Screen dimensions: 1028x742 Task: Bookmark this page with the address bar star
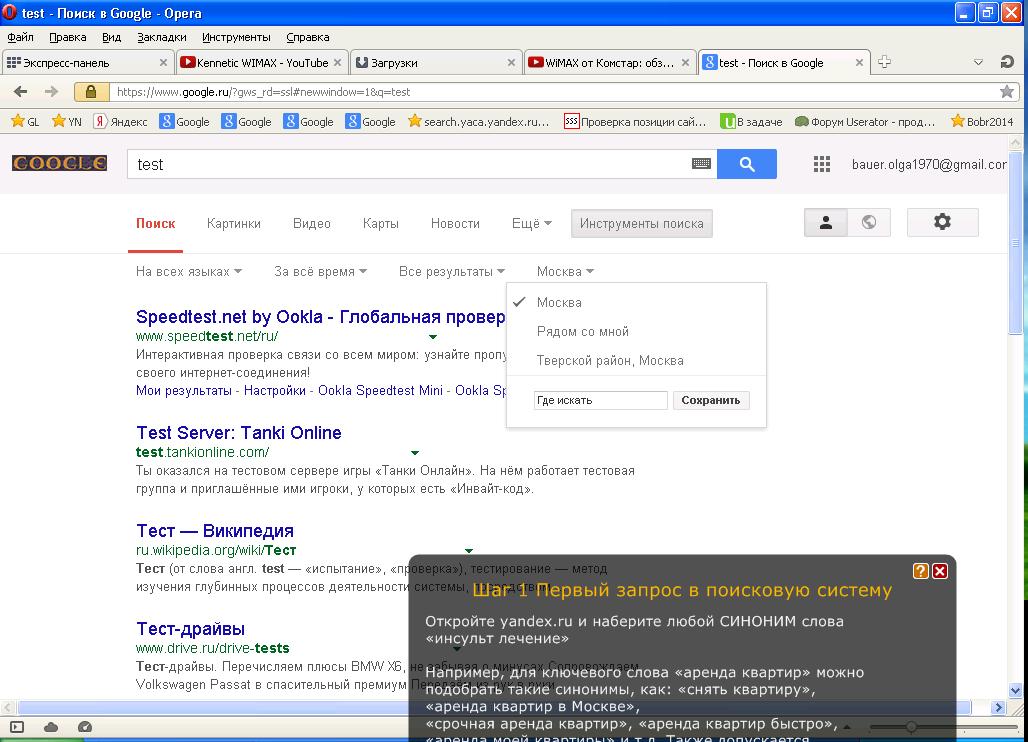[x=1007, y=92]
